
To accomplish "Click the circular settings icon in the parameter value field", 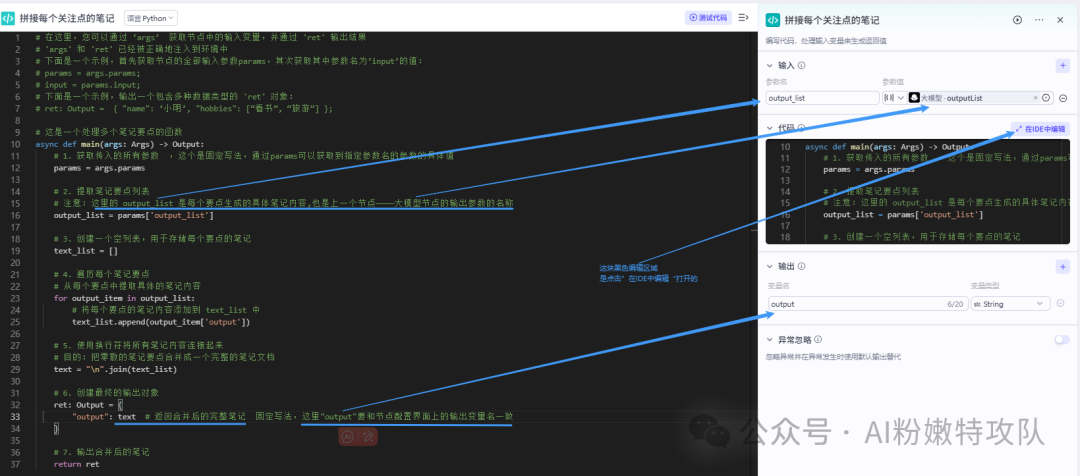I will [1046, 98].
